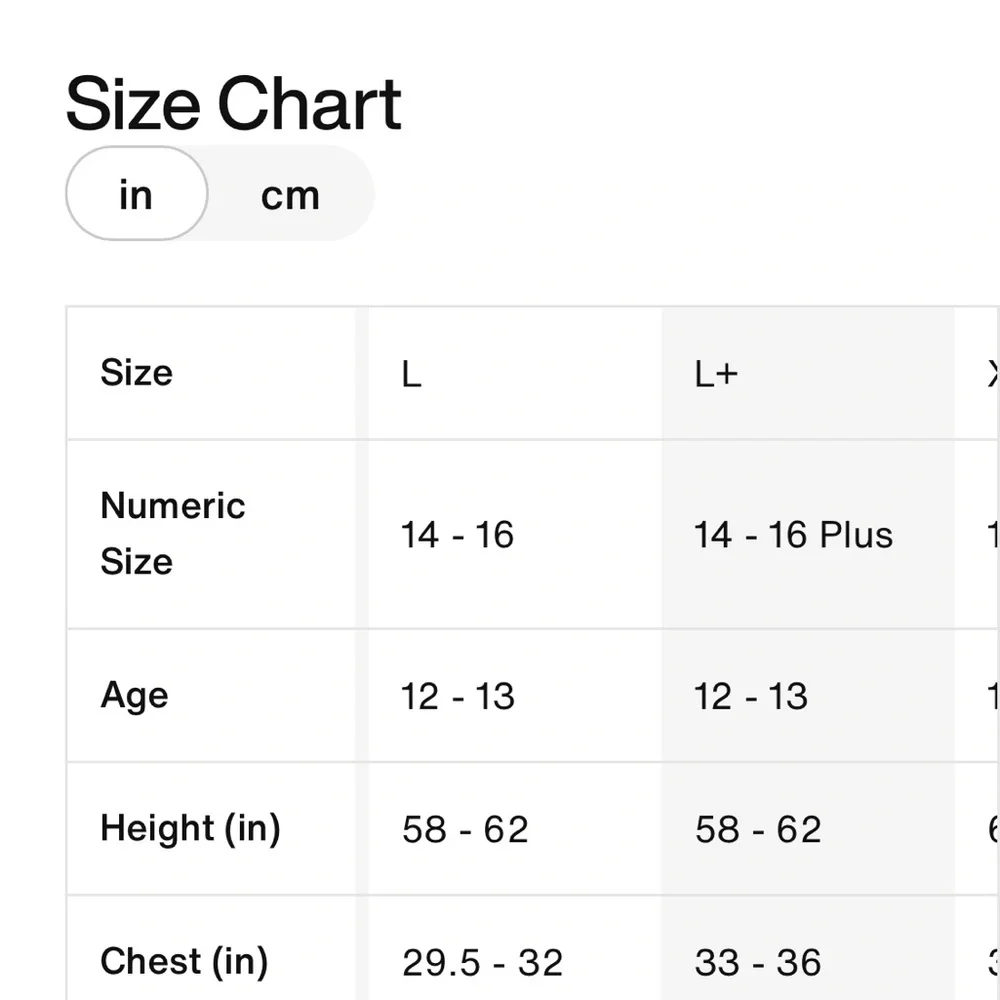Click the partially visible header right of L+
The width and height of the screenshot is (1000, 1000).
[990, 374]
